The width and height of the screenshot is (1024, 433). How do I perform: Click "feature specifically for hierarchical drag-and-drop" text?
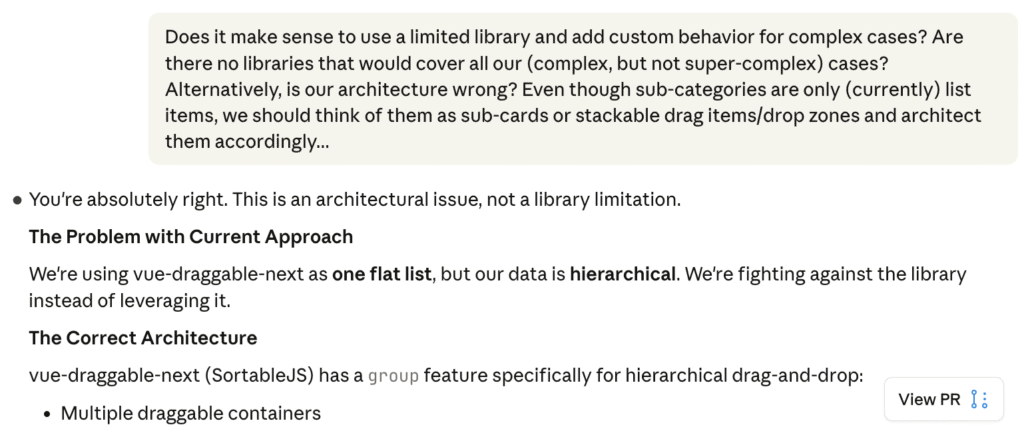pos(642,377)
